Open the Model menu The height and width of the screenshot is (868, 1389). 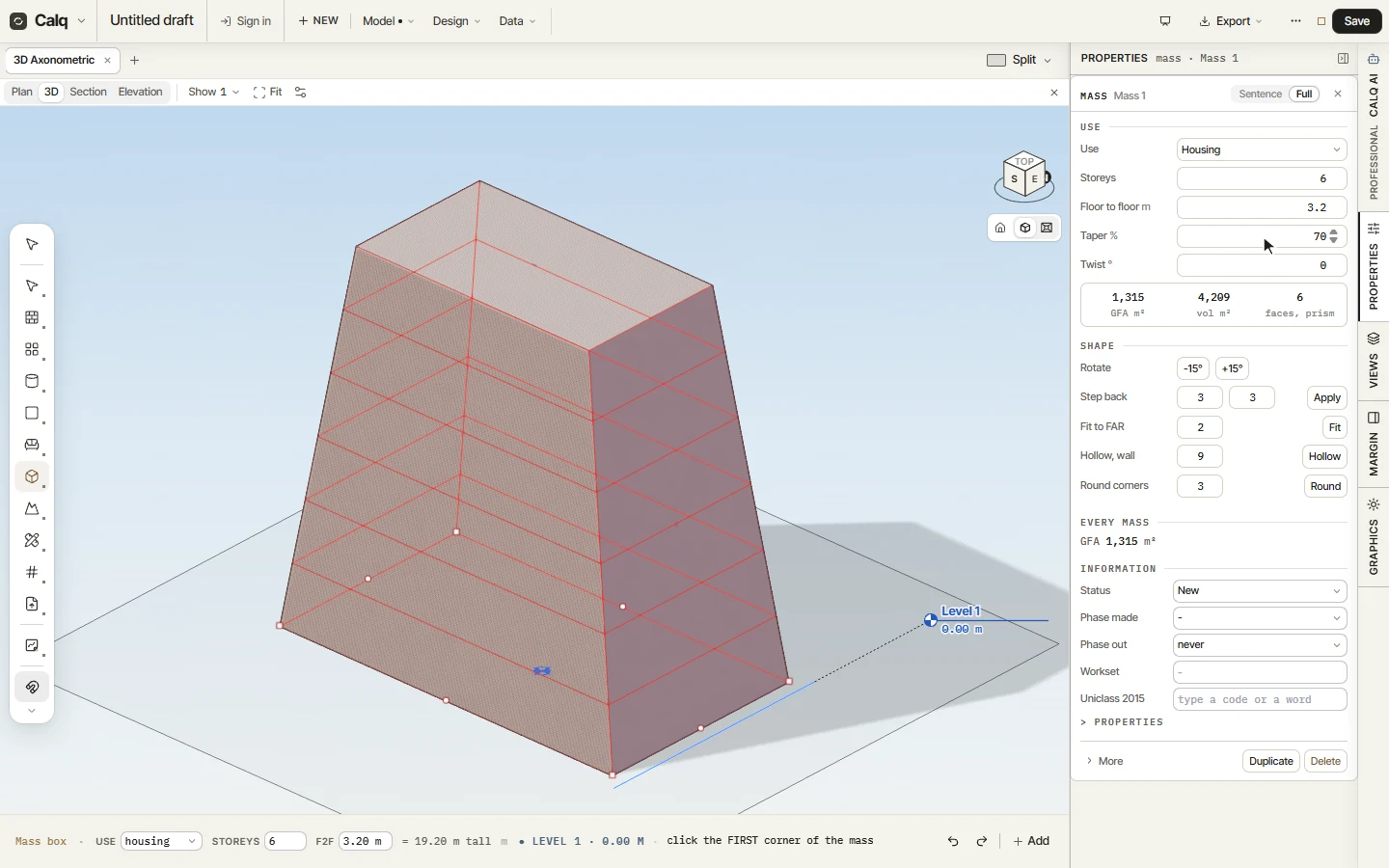point(388,21)
